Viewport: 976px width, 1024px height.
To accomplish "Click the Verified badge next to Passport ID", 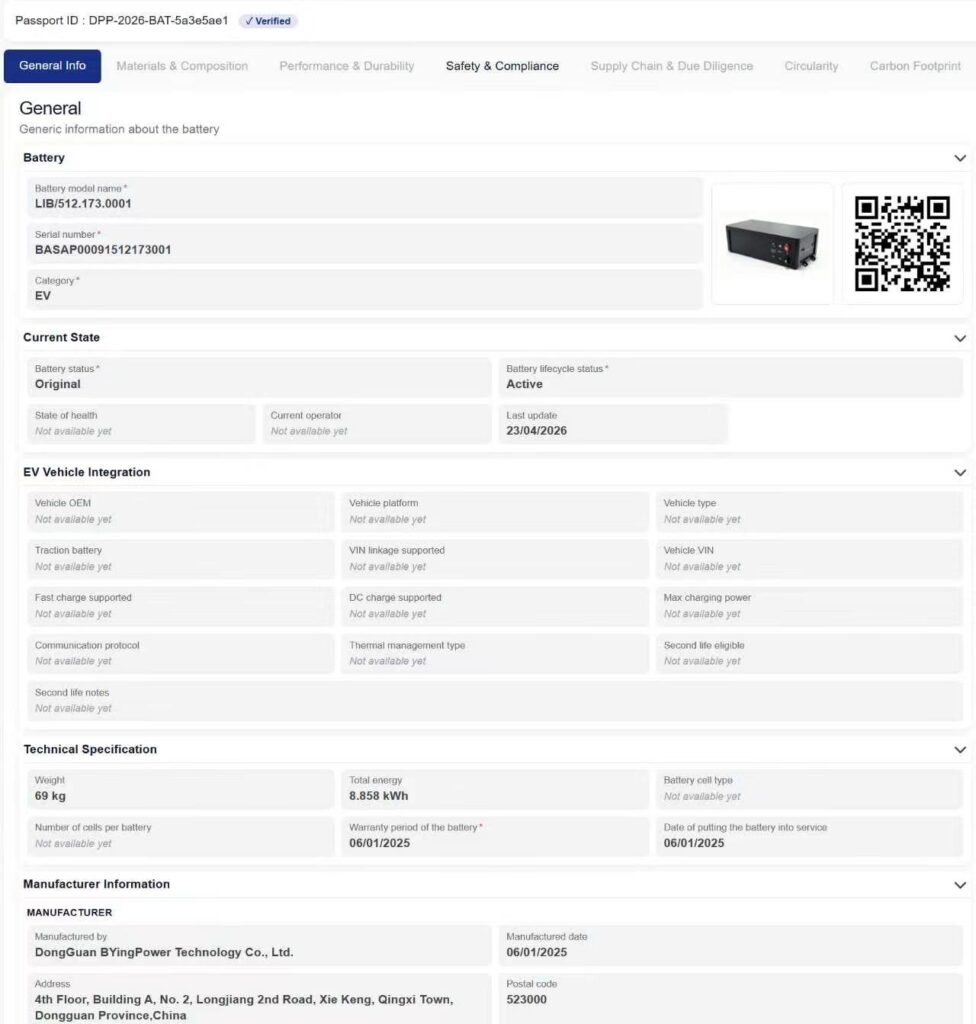I will pos(268,21).
